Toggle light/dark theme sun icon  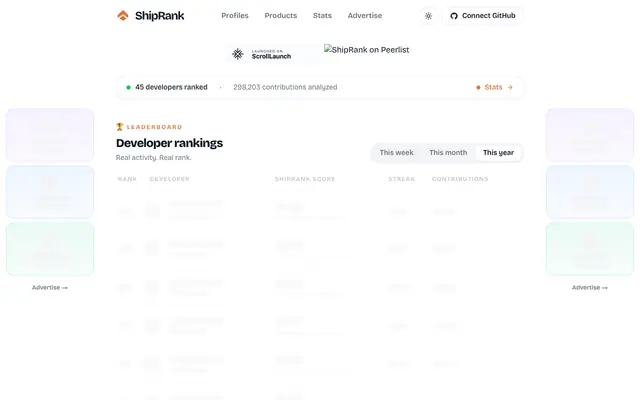[428, 16]
